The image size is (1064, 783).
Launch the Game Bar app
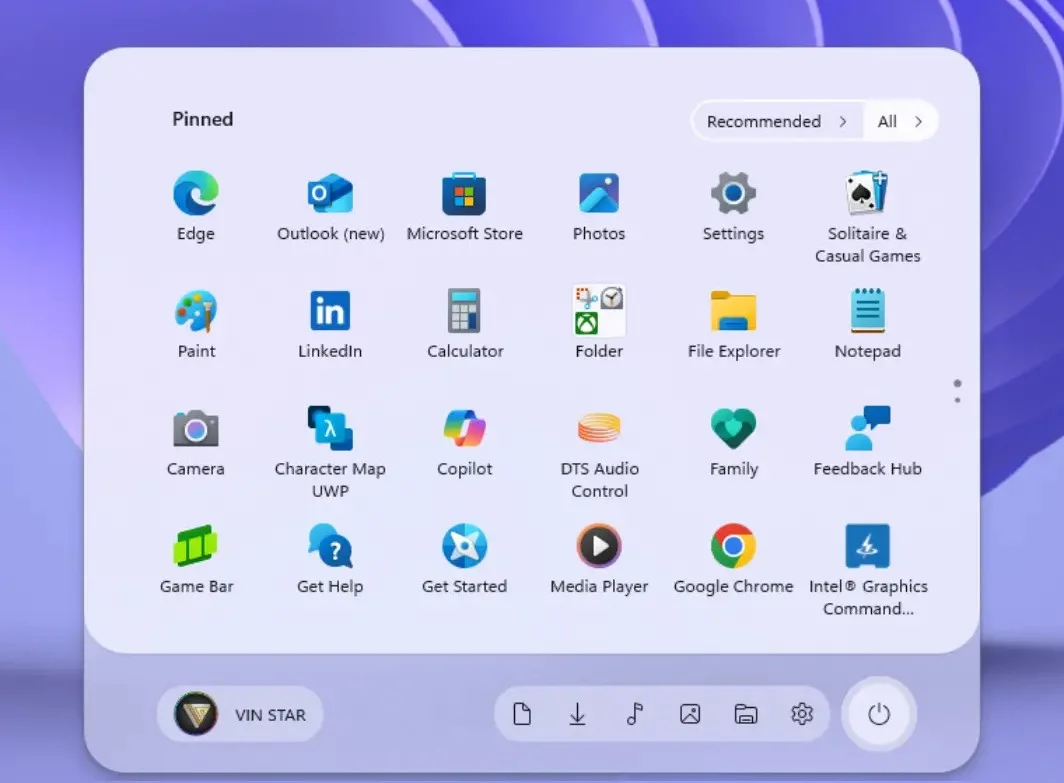tap(195, 547)
